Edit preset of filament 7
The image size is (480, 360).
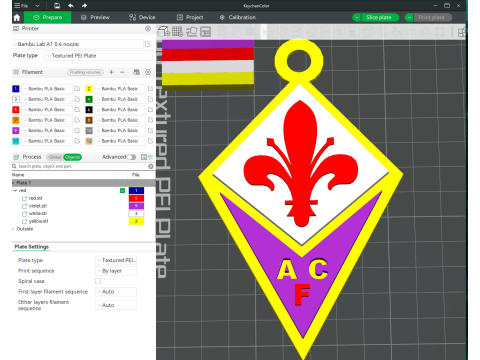pos(77,120)
